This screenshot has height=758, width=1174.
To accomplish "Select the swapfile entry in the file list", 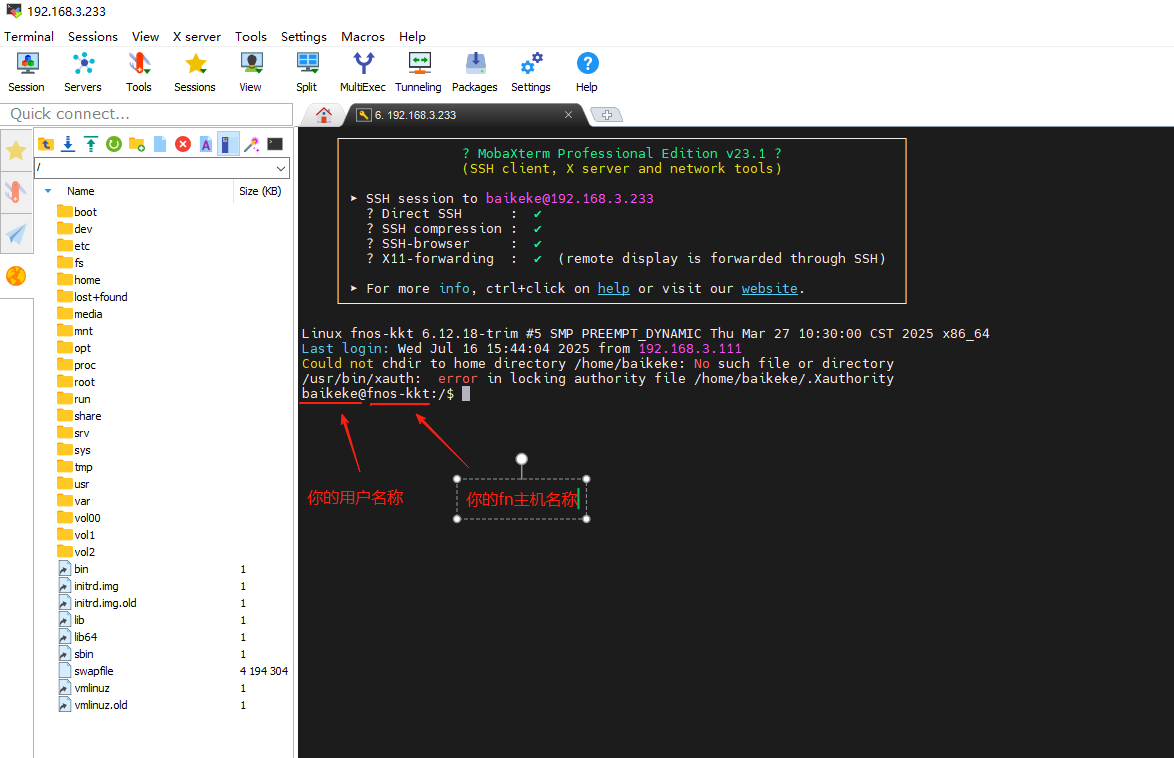I will (x=94, y=671).
